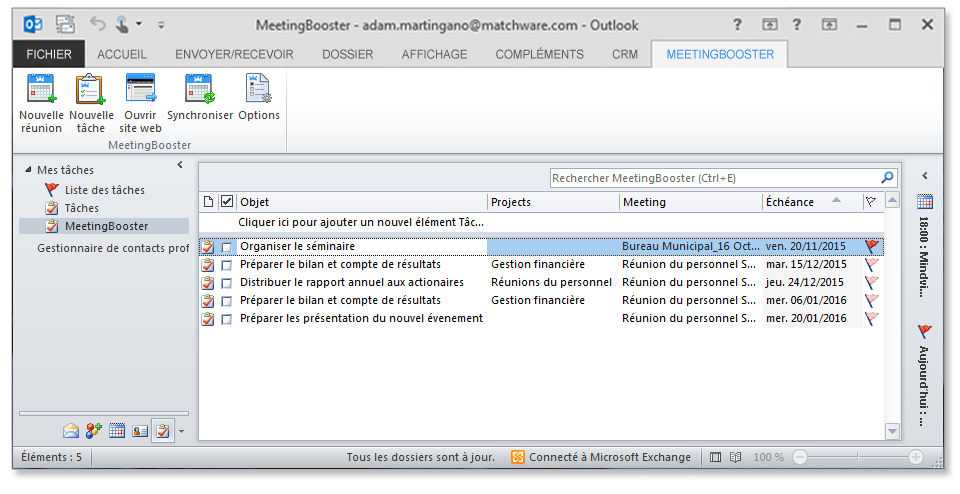Screen dimensions: 960x494
Task: Open the MeetingBooster website via Ouvrir site web
Action: (140, 104)
